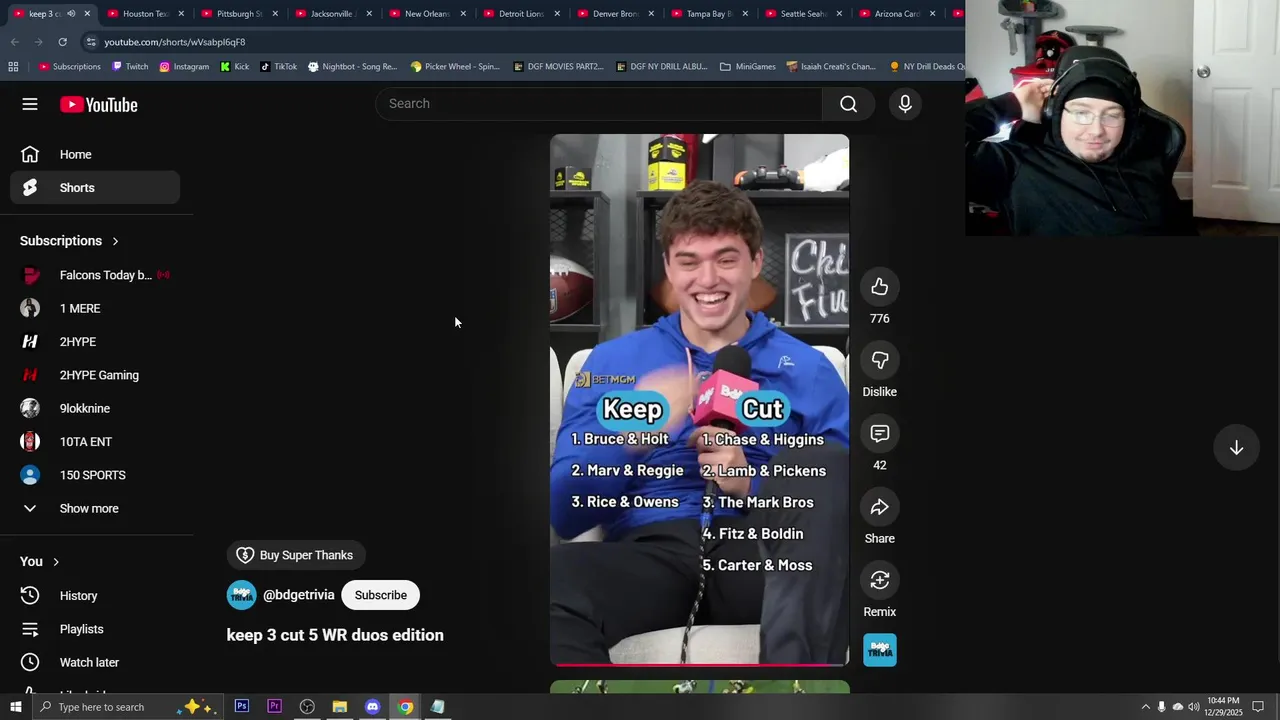Screen dimensions: 1280x720
Task: Open Home in the sidebar
Action: [95, 154]
